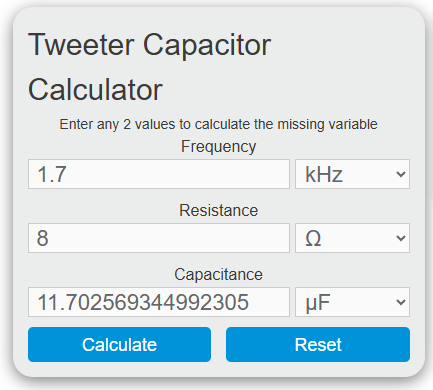Open the Ω resistance unit dropdown
Screen dimensions: 433x390
coord(352,238)
